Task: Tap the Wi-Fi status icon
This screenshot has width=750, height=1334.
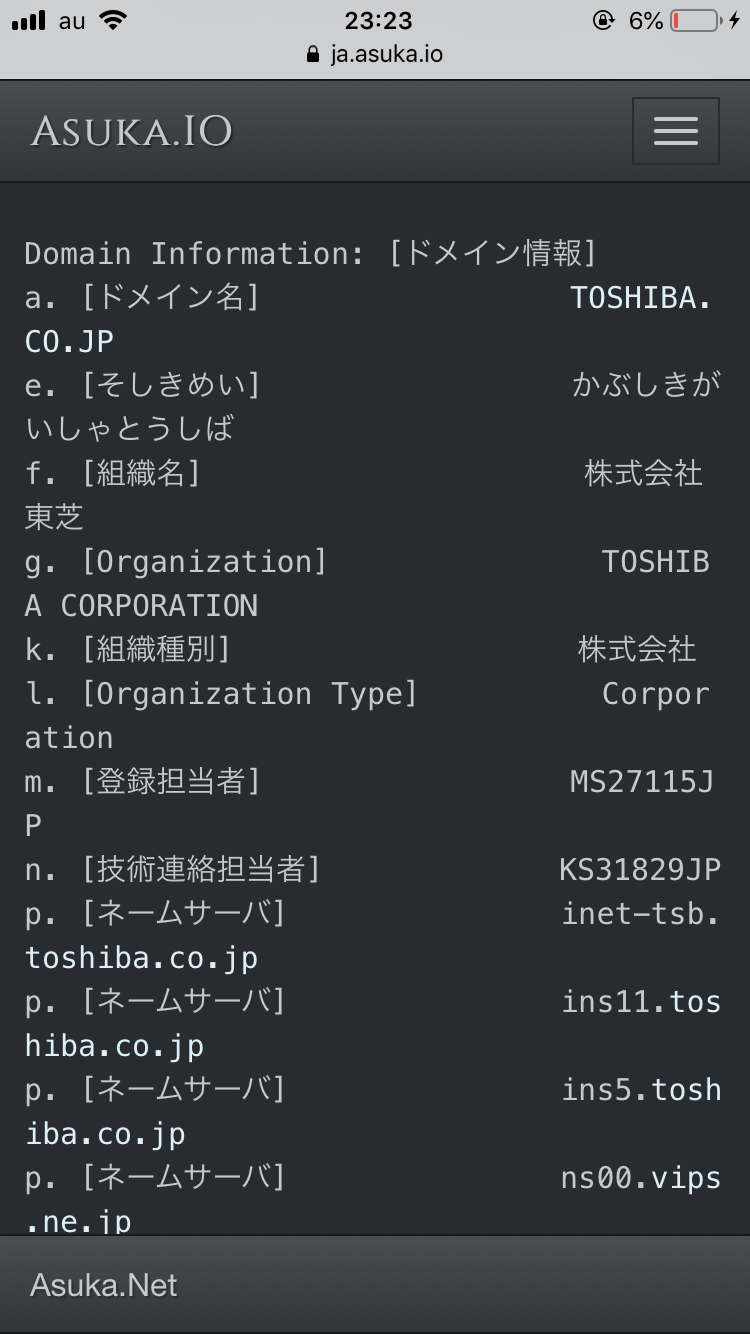Action: pos(114,20)
